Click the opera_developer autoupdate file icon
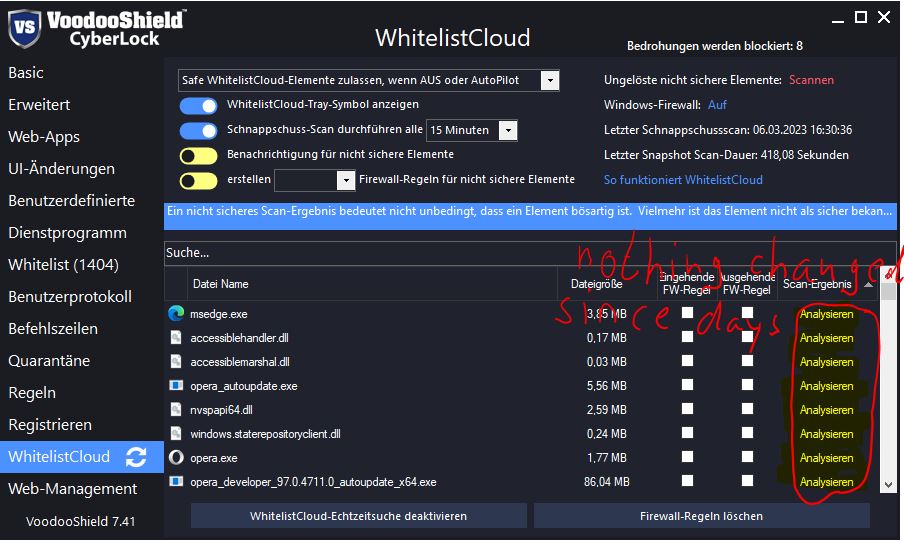904x542 pixels. pyautogui.click(x=176, y=481)
